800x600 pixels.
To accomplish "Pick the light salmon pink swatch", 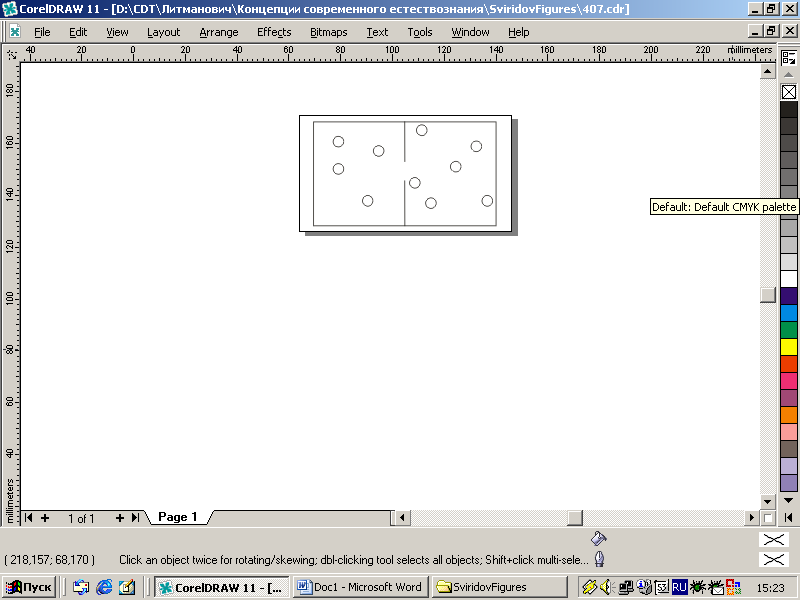I will coord(789,431).
